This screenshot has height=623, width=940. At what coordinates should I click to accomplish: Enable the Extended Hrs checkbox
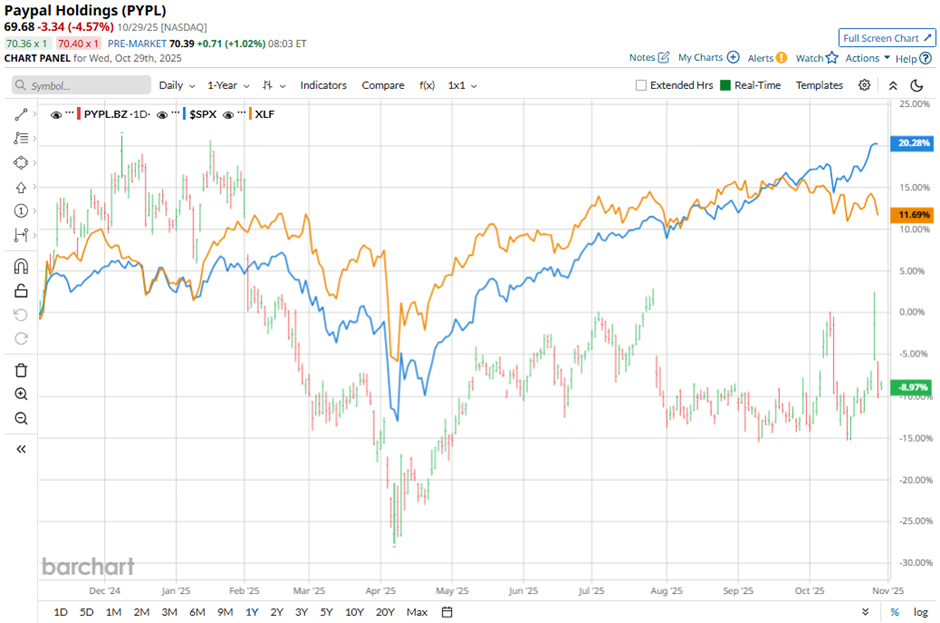(x=641, y=86)
